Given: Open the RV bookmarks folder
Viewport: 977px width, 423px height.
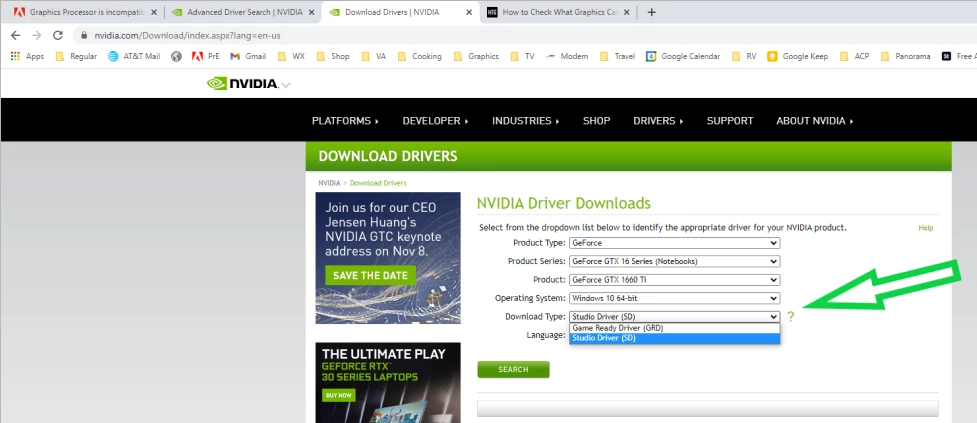Looking at the screenshot, I should point(744,56).
